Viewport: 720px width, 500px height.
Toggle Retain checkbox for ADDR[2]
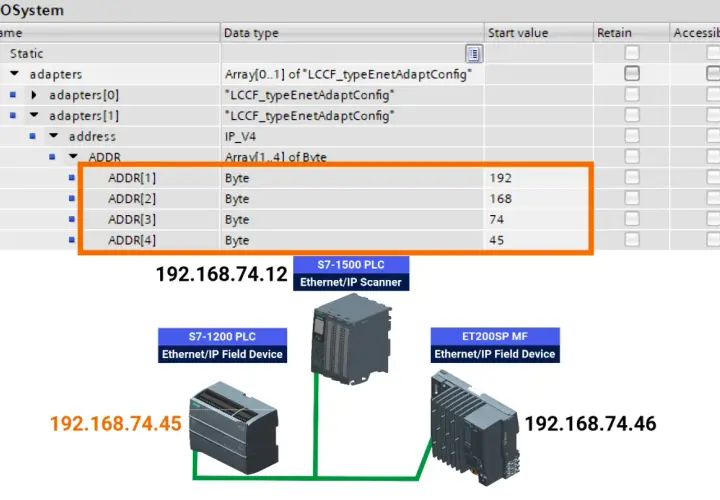pyautogui.click(x=632, y=198)
